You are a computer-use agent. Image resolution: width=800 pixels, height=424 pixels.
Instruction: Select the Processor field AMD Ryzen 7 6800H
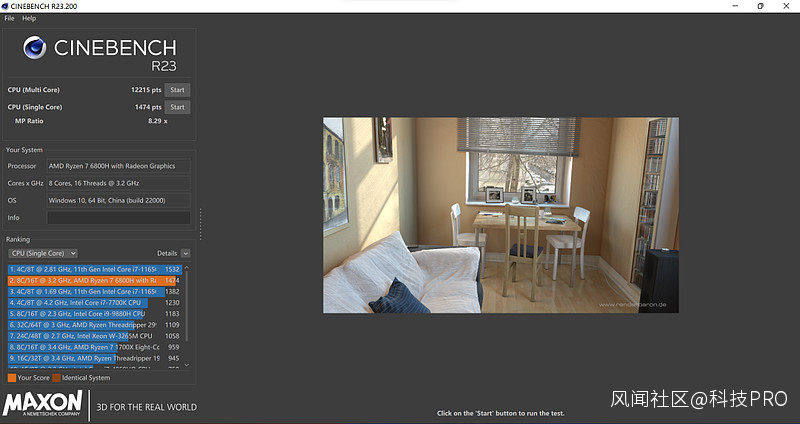click(x=119, y=166)
